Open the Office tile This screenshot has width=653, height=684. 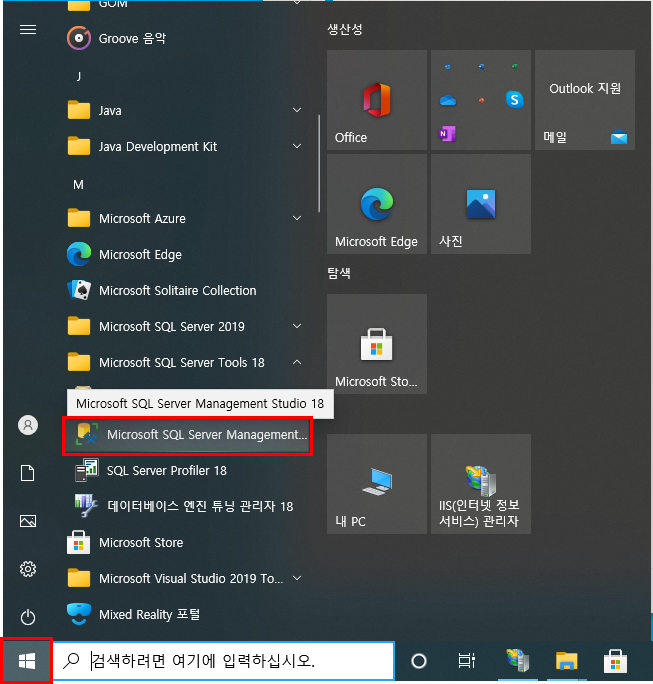point(377,100)
